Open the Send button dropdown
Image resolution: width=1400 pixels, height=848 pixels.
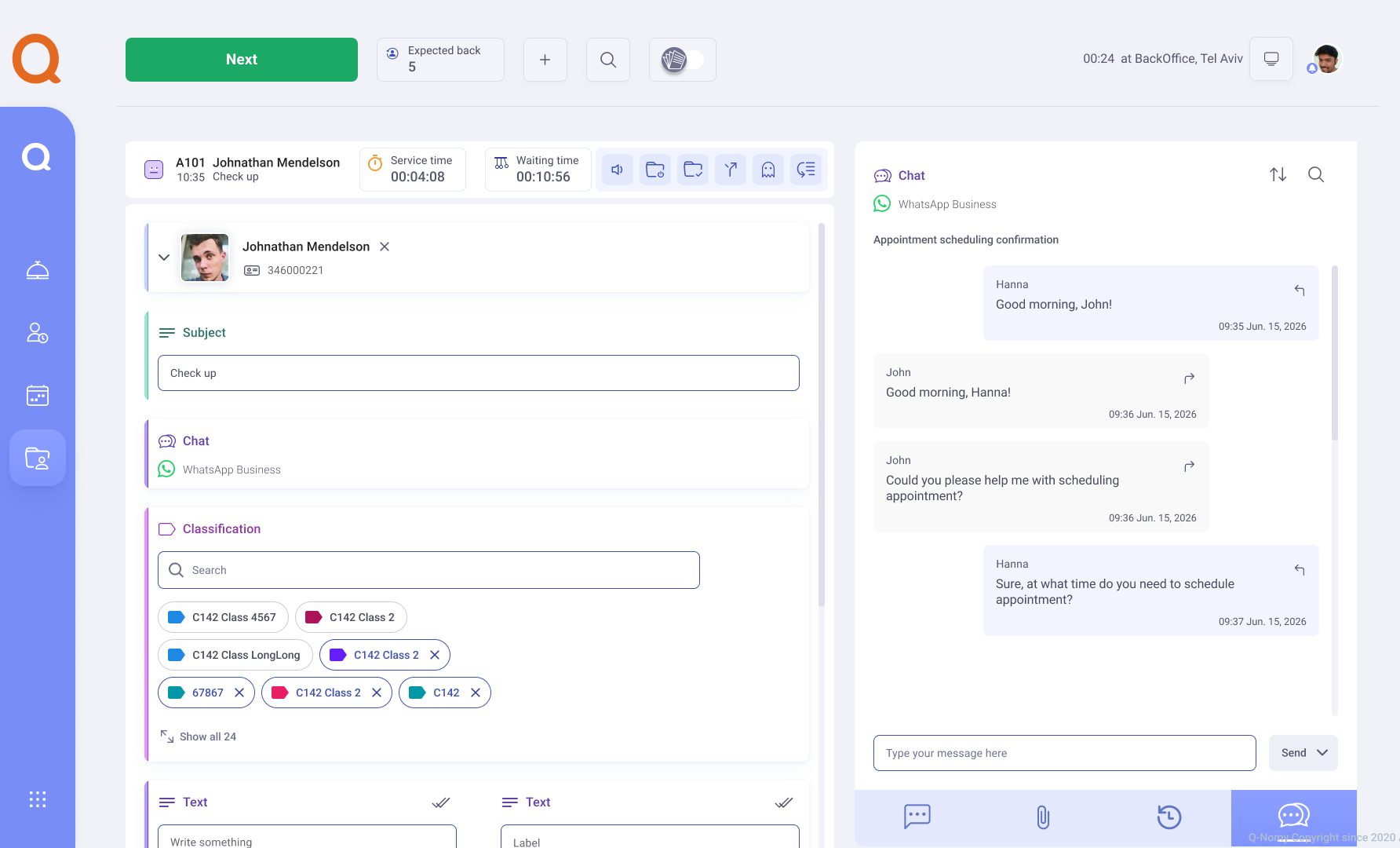tap(1322, 753)
